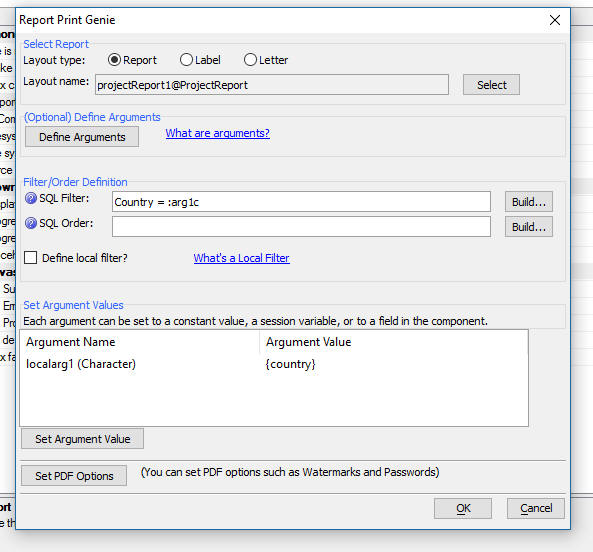Open the Build button for SQL Order
The width and height of the screenshot is (593, 552).
pos(529,227)
